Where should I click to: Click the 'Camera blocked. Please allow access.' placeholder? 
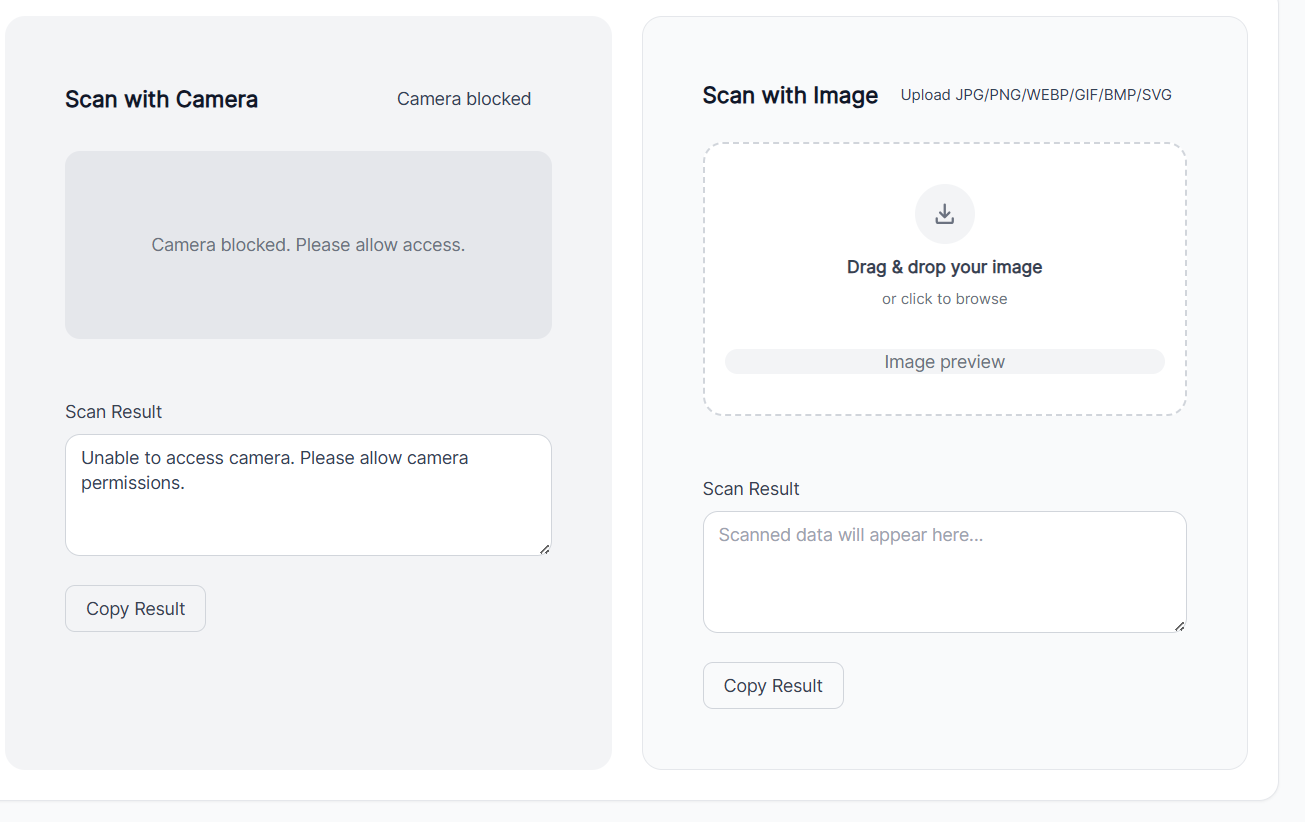[307, 244]
